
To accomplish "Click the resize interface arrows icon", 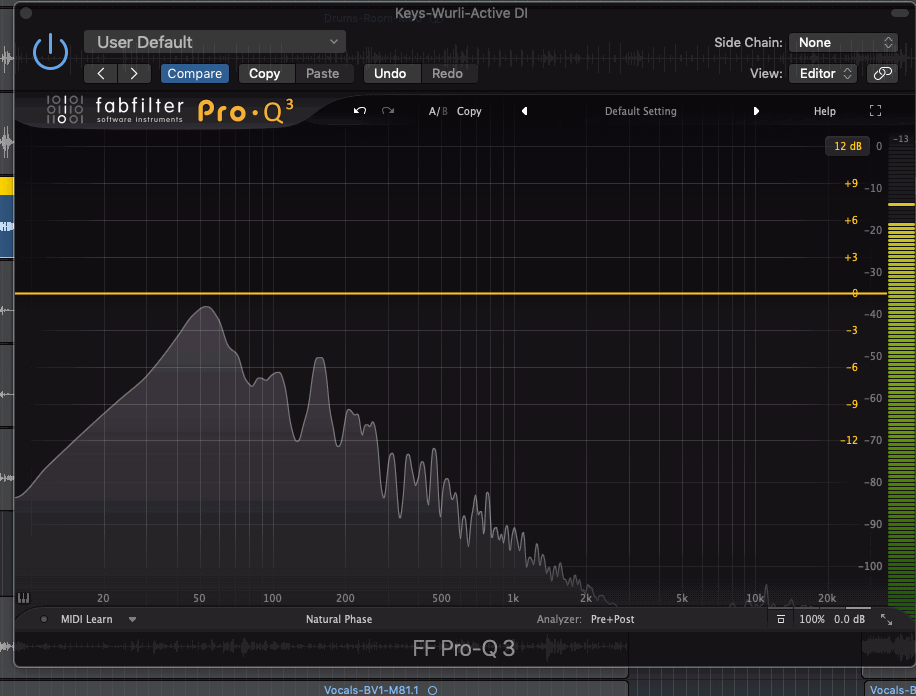I will tap(886, 619).
